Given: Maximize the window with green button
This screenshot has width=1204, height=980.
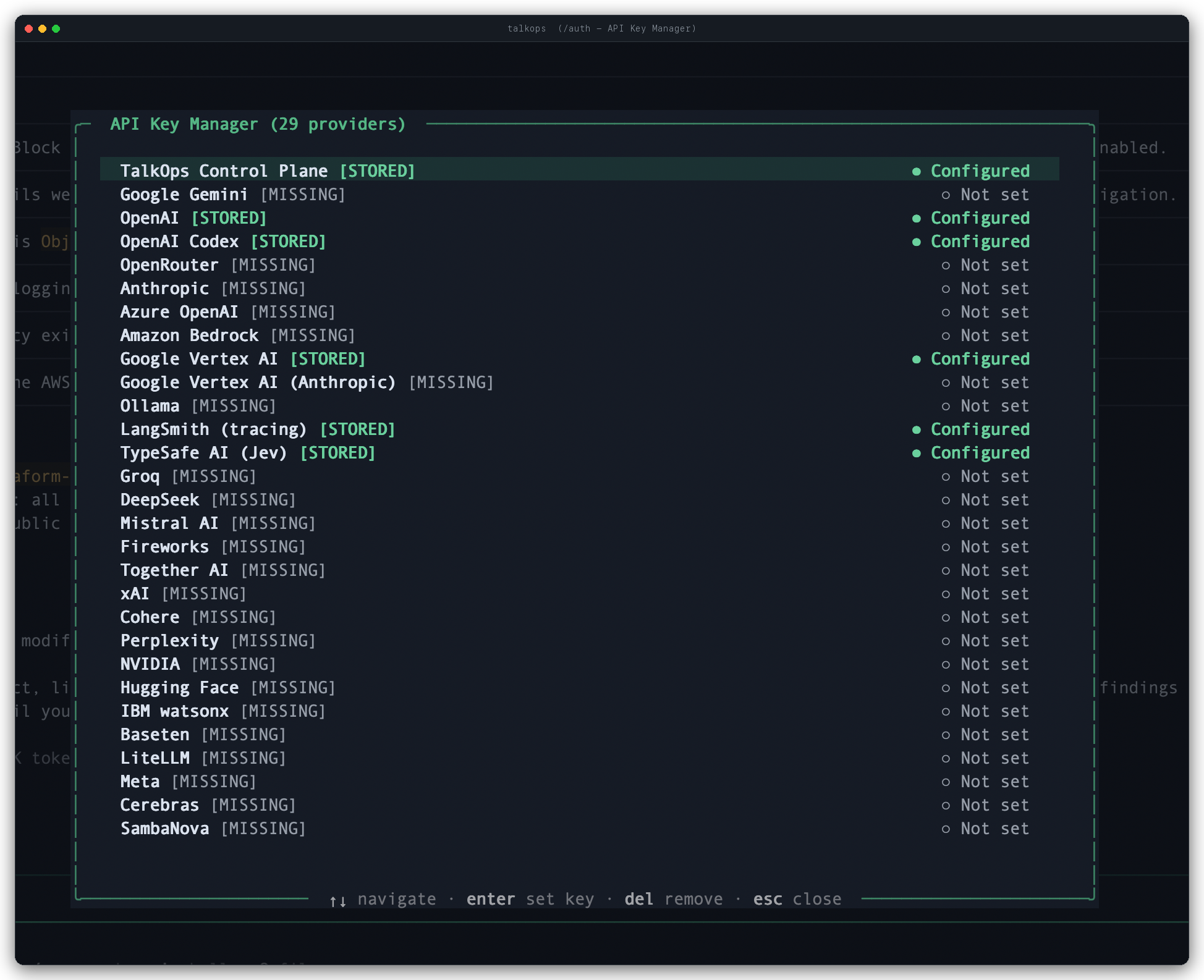Looking at the screenshot, I should [56, 28].
